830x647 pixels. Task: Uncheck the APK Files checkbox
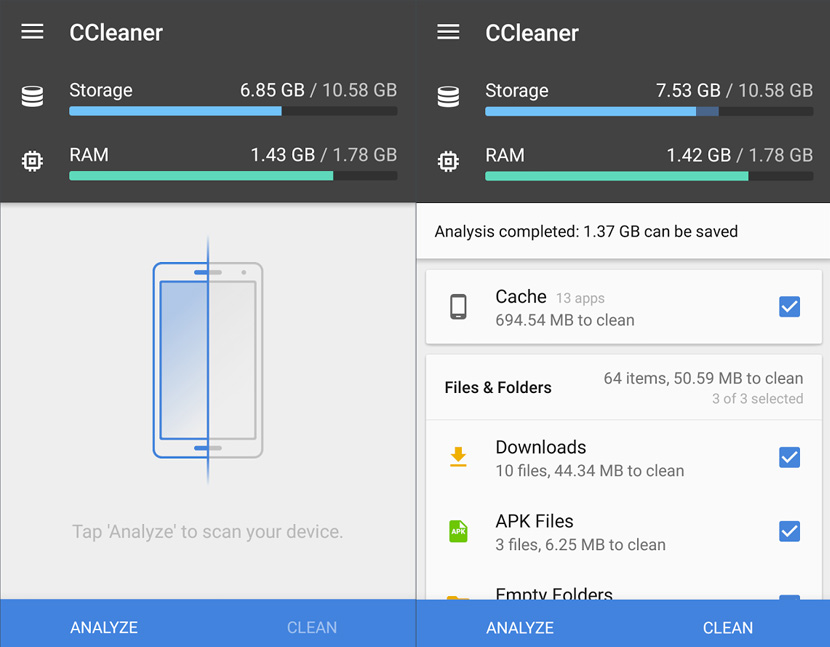pyautogui.click(x=789, y=531)
